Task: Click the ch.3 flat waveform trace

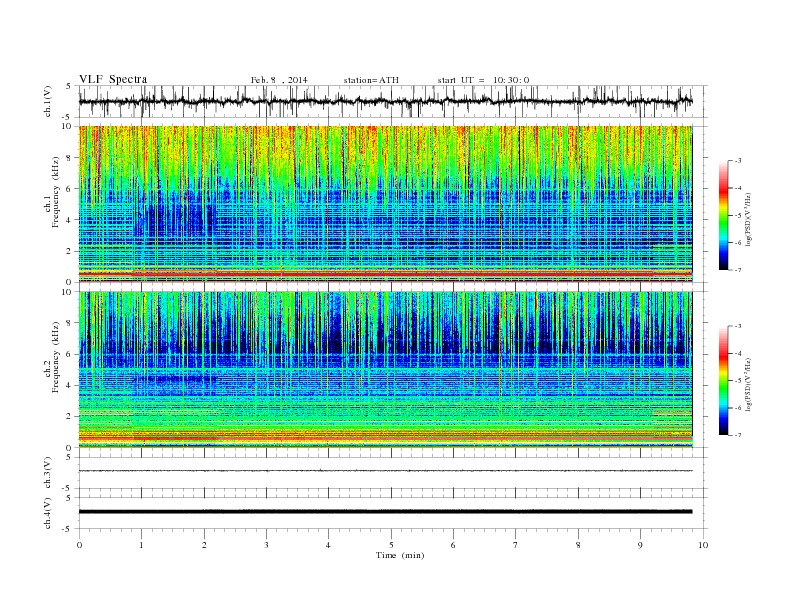Action: pyautogui.click(x=385, y=471)
